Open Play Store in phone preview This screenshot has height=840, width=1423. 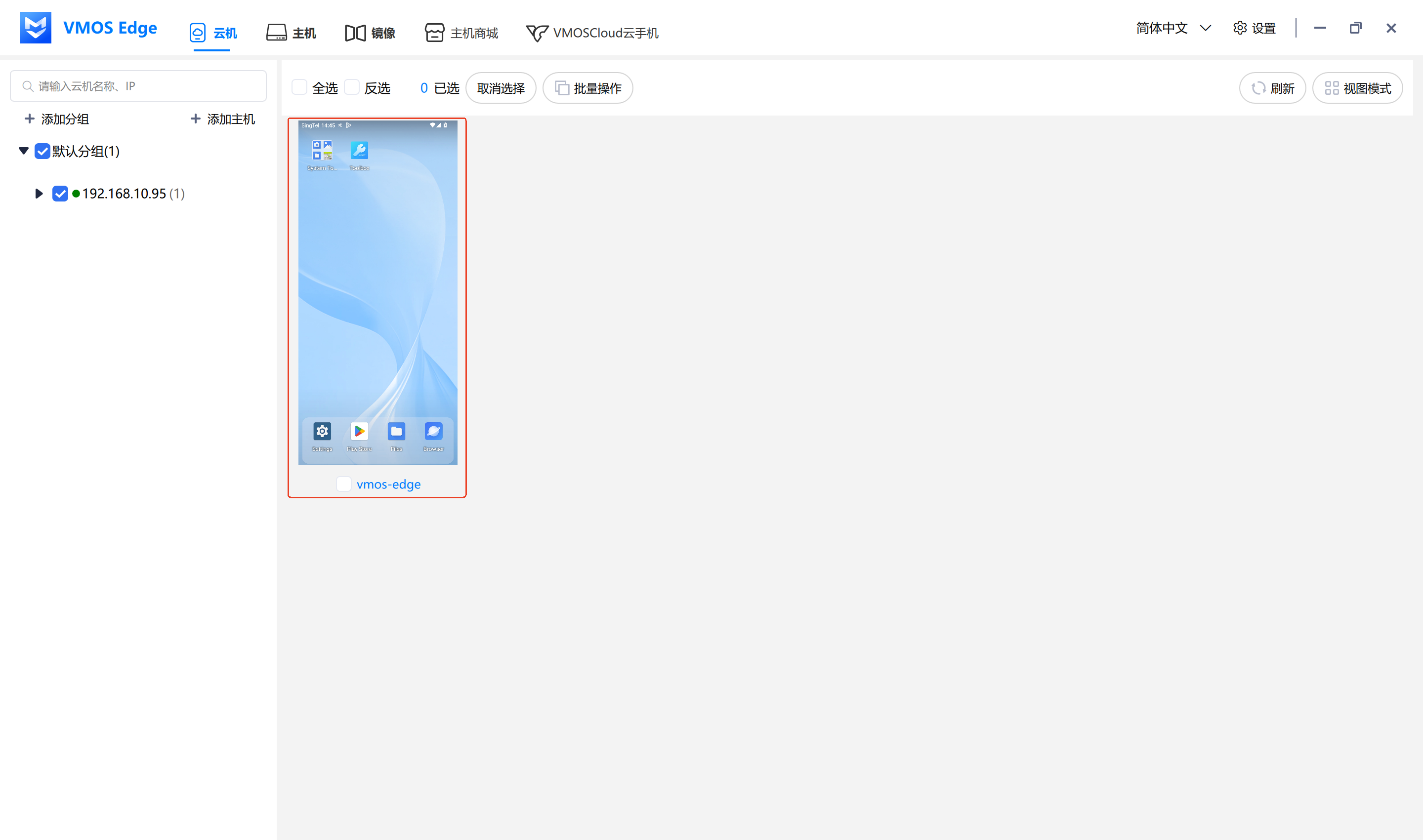coord(359,432)
